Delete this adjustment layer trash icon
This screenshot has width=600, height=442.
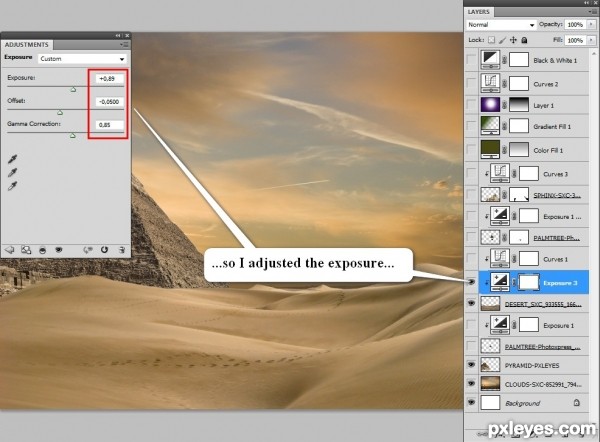point(122,250)
